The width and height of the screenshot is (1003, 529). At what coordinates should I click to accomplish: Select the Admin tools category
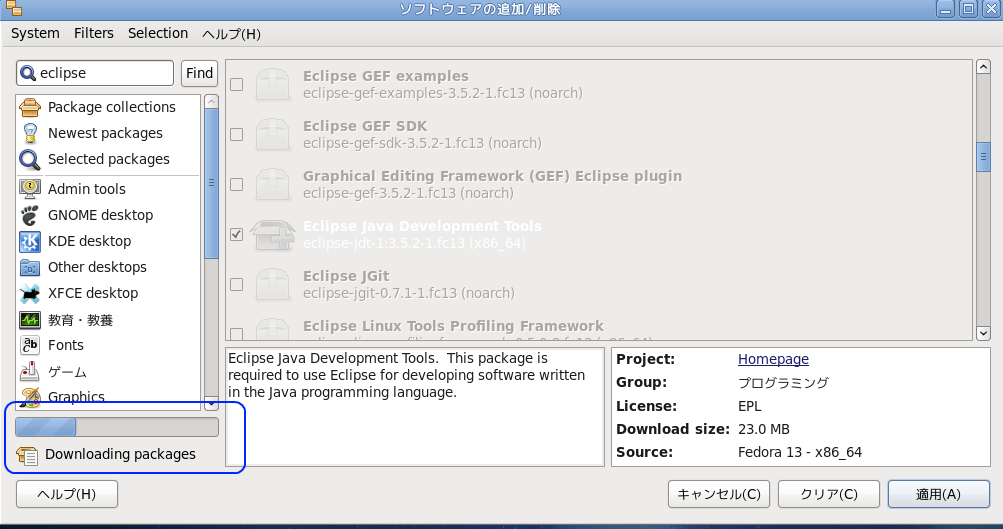[86, 189]
